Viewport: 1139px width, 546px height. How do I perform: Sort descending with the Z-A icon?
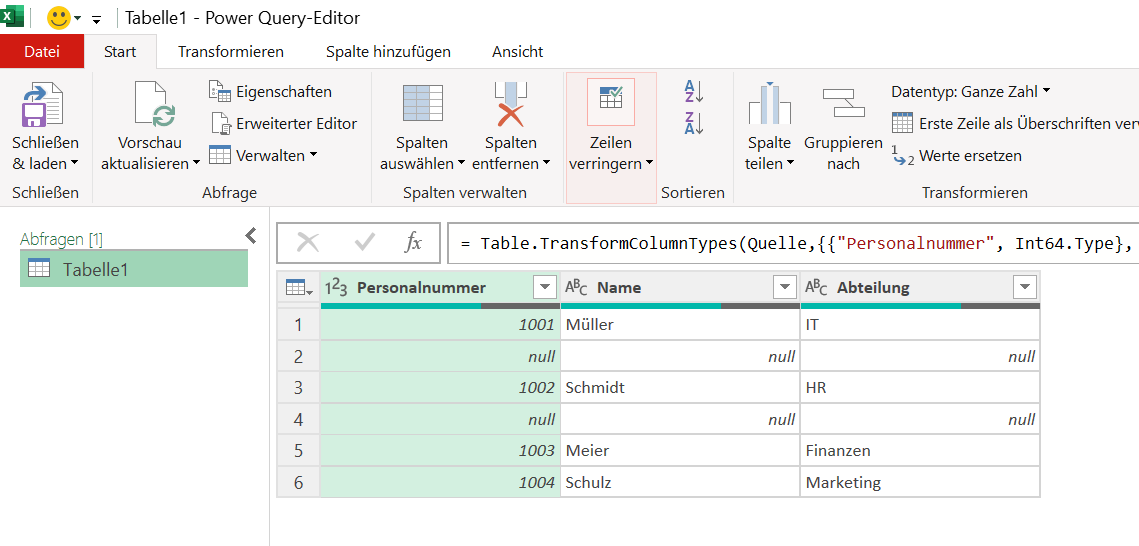[x=694, y=123]
